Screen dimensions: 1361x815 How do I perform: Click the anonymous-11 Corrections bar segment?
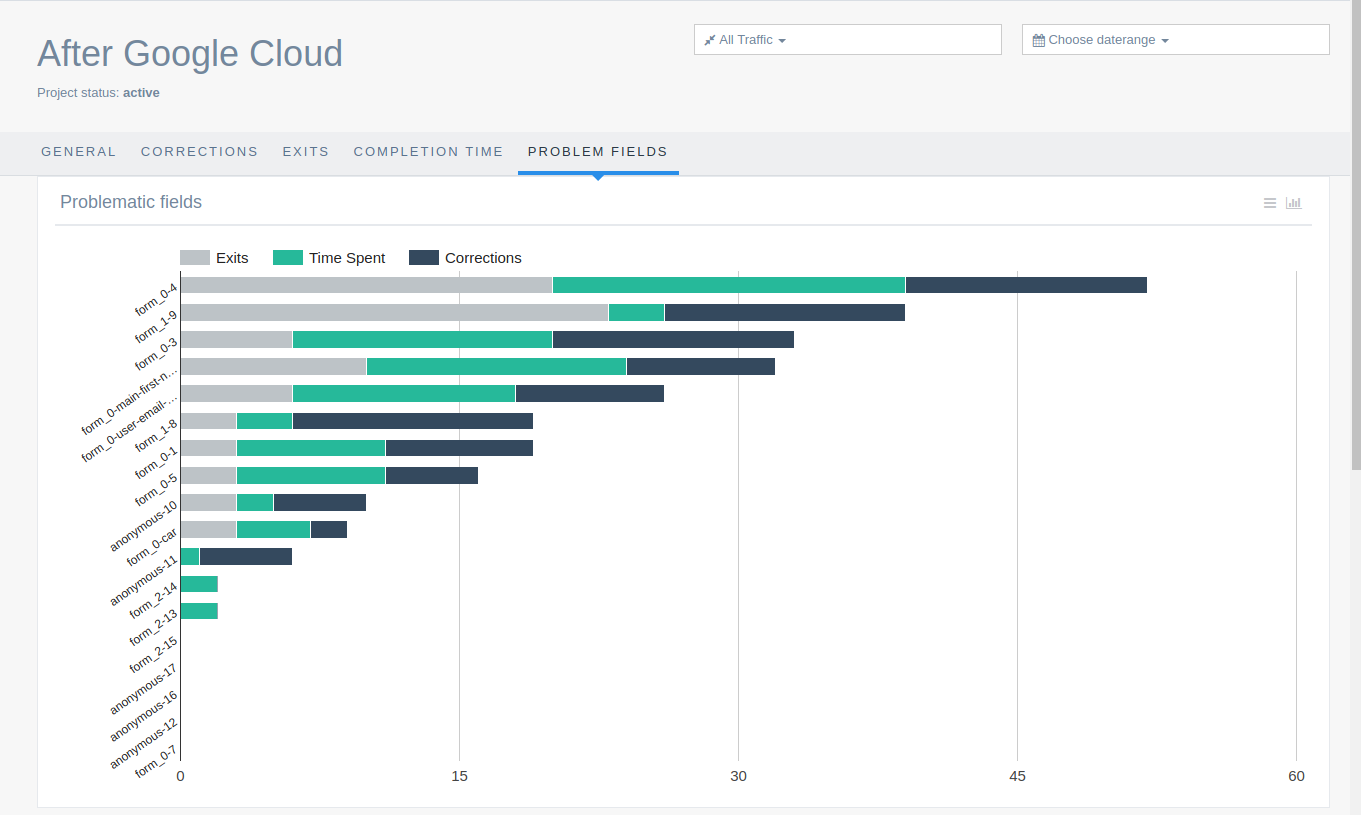pos(246,557)
